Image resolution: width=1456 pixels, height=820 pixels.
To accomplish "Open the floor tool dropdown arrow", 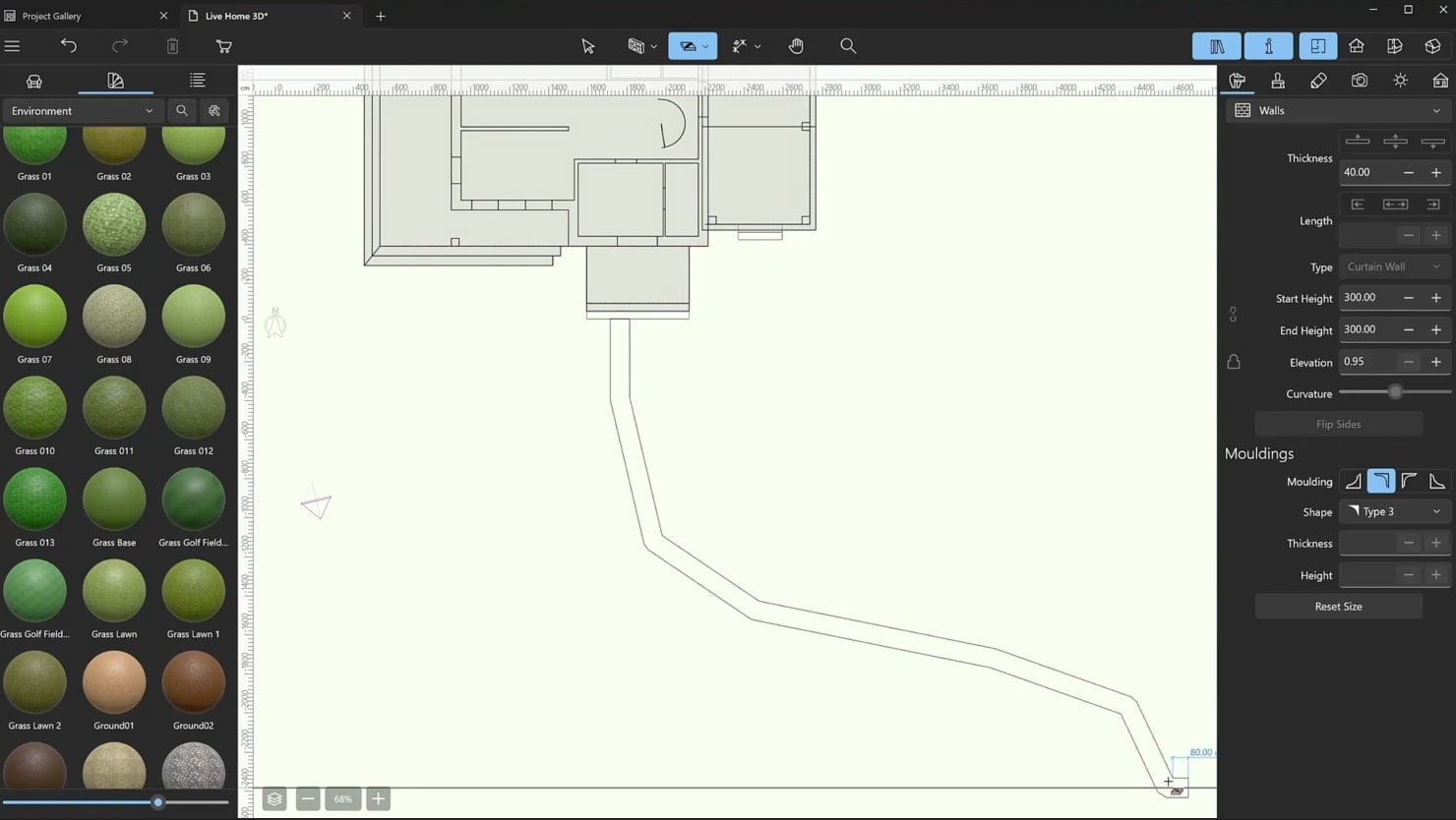I will [705, 46].
